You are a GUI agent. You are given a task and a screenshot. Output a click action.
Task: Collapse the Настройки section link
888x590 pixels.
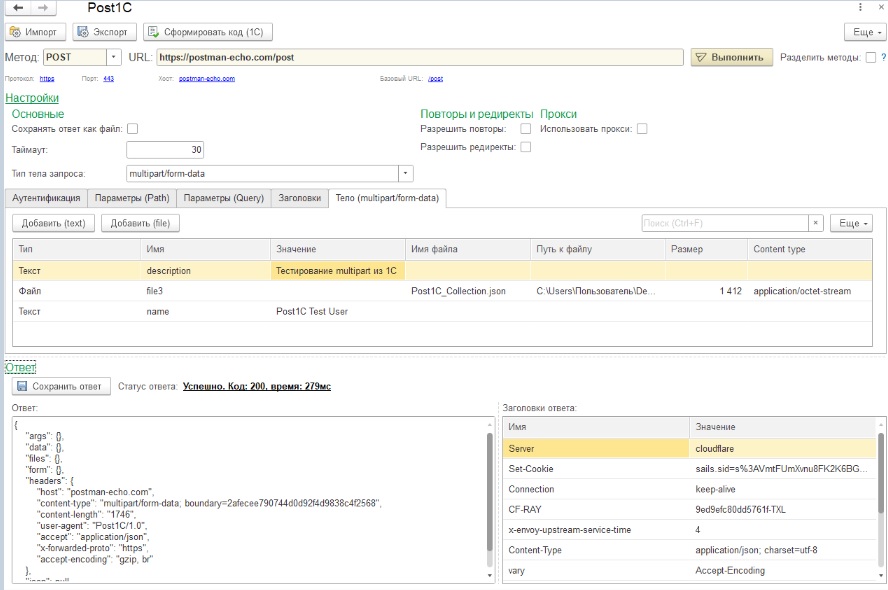(x=32, y=98)
